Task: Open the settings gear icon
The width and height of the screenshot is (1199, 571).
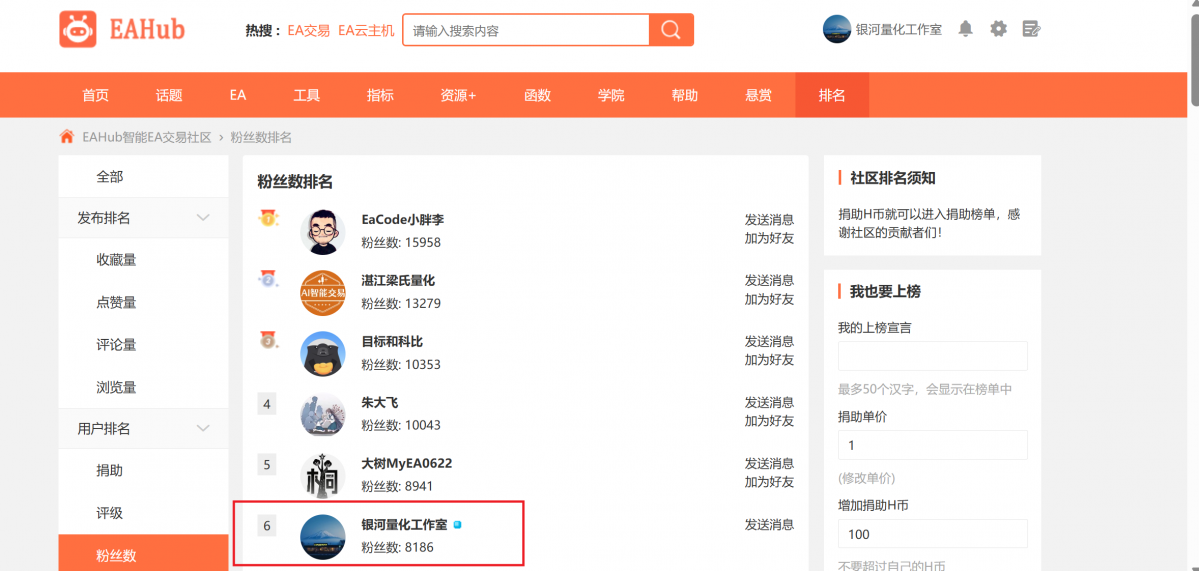Action: click(999, 30)
